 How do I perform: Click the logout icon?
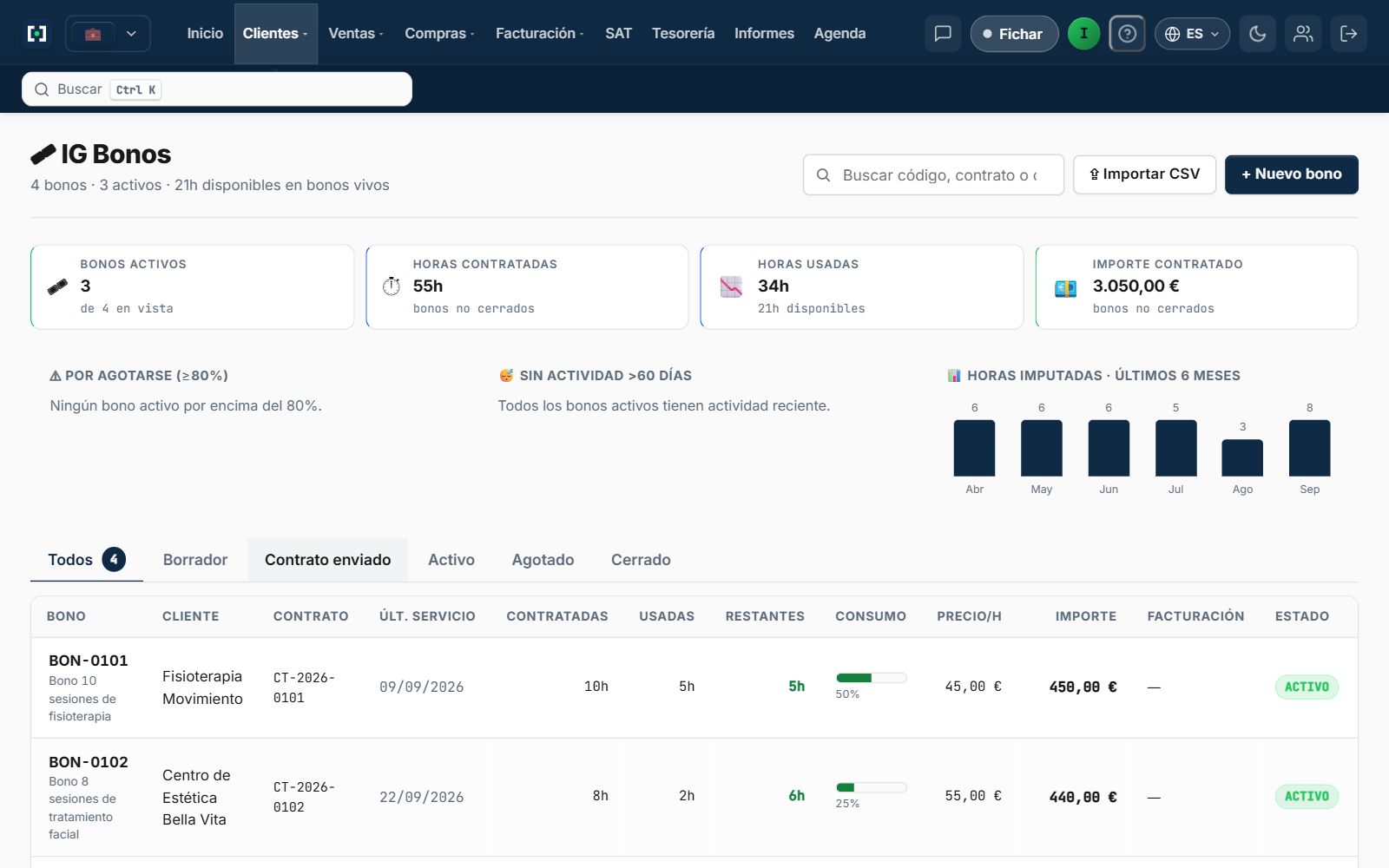click(x=1349, y=34)
